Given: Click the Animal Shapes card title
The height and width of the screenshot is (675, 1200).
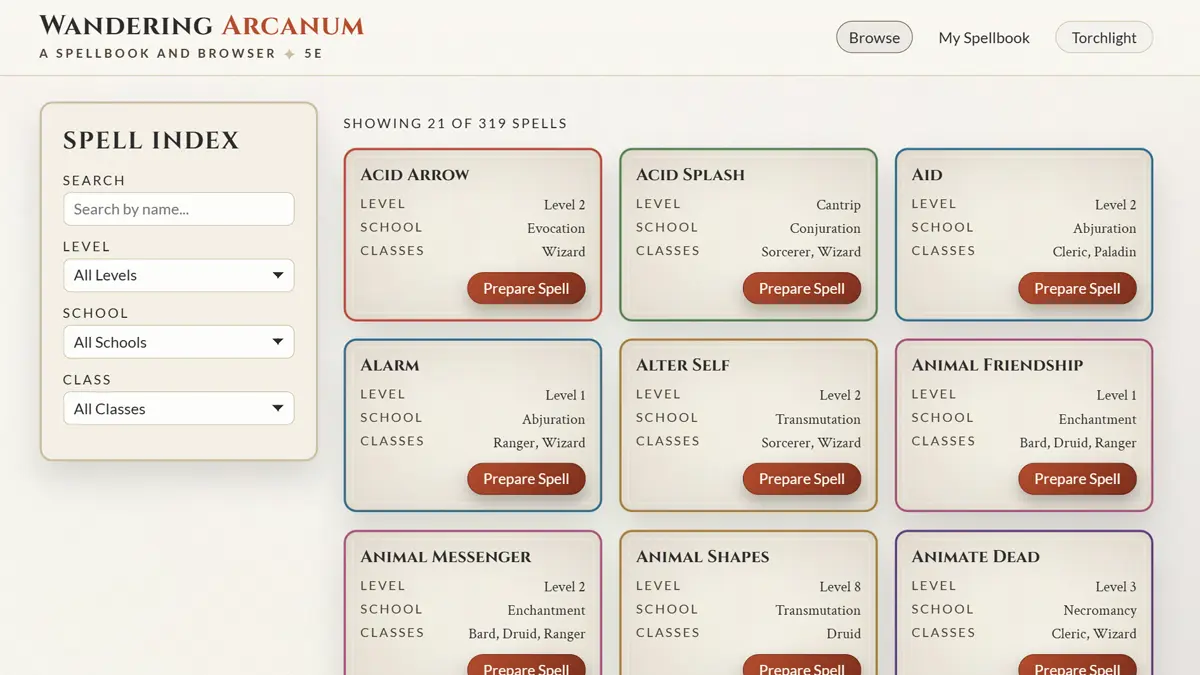Looking at the screenshot, I should click(x=700, y=557).
